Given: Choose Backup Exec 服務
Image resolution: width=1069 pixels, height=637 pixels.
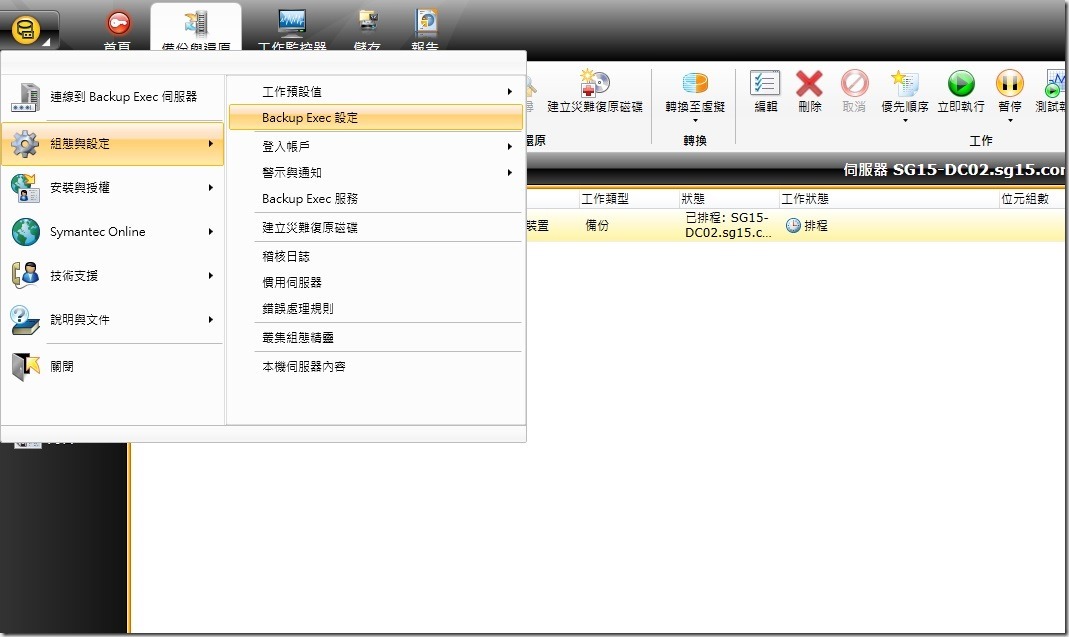Looking at the screenshot, I should tap(376, 198).
